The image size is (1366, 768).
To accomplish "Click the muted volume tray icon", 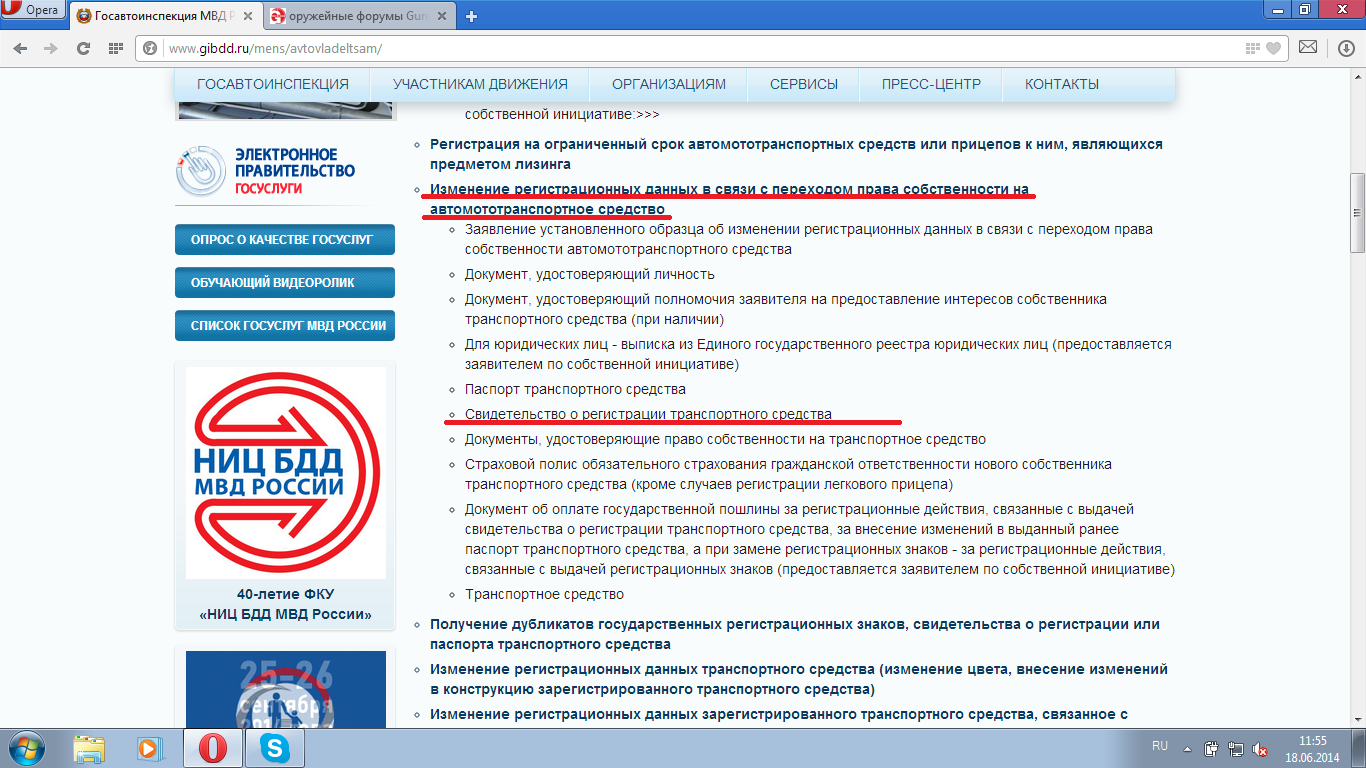I will click(x=1261, y=748).
